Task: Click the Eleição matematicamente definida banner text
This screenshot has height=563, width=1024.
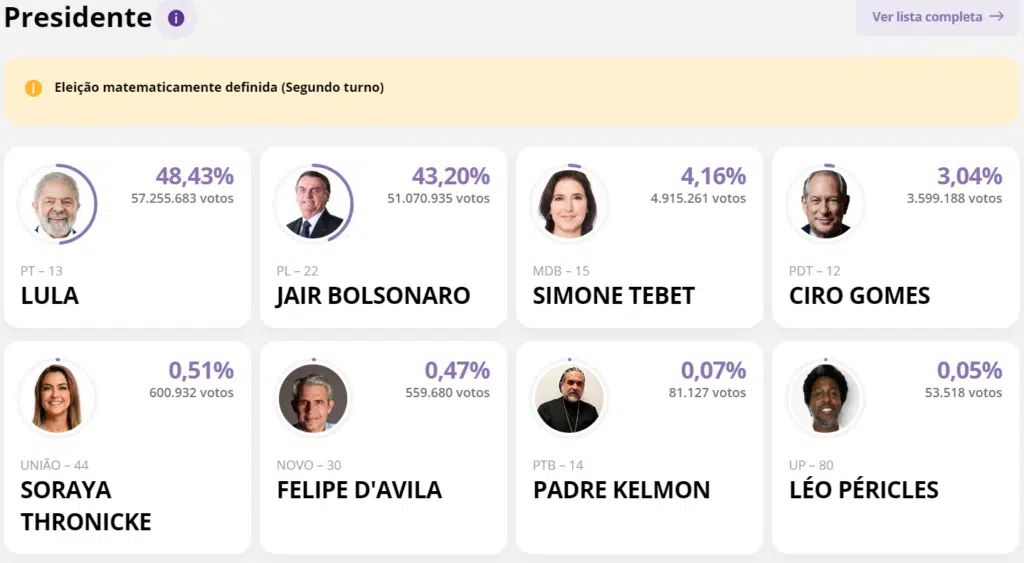Action: coord(219,88)
